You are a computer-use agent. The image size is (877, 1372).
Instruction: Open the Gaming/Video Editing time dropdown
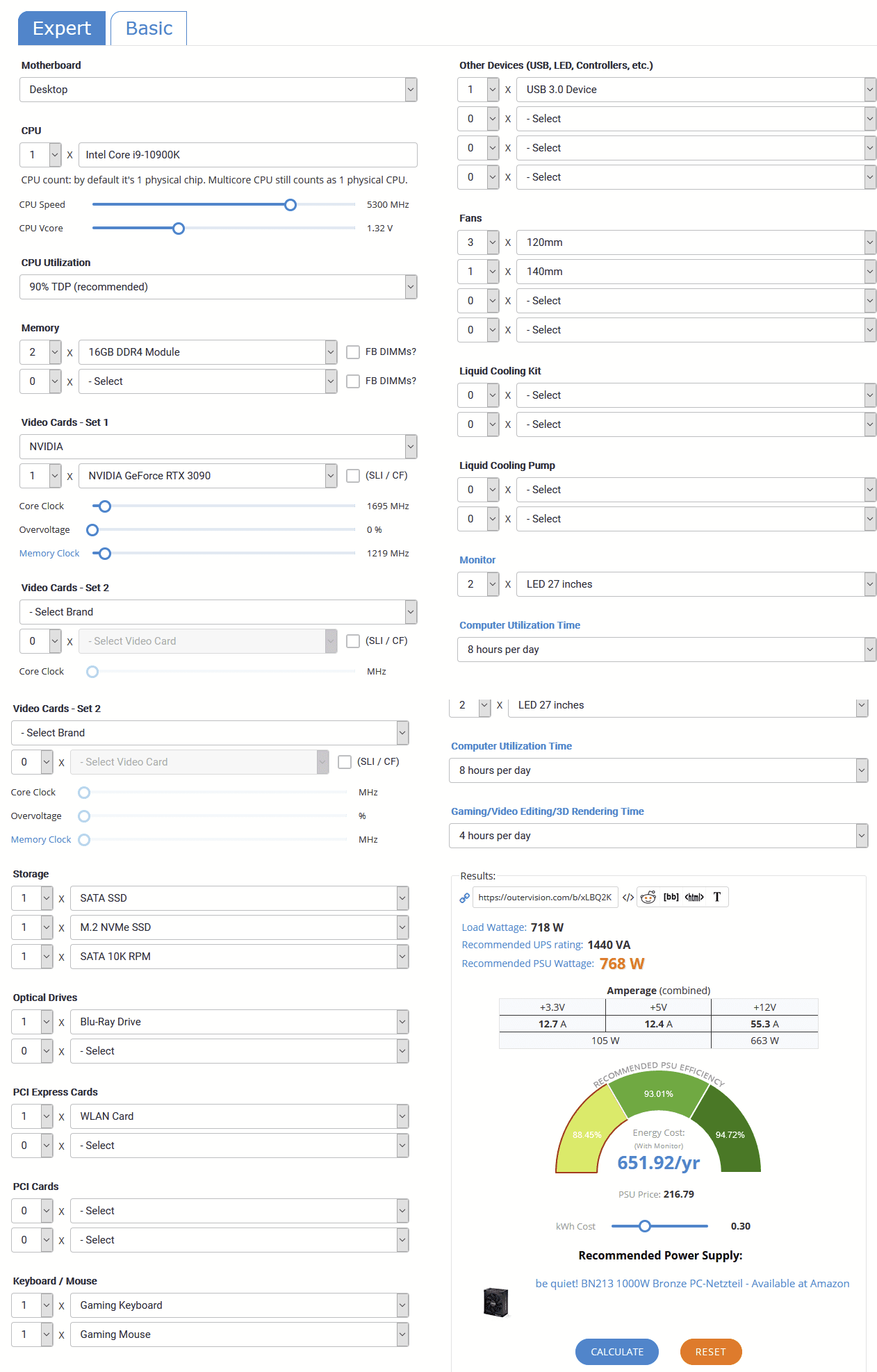click(659, 836)
